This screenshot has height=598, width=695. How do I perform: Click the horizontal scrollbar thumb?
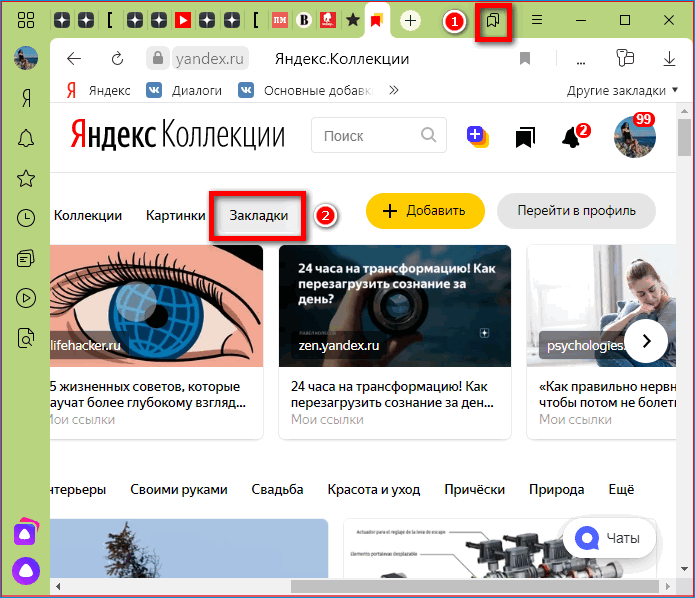pos(475,586)
